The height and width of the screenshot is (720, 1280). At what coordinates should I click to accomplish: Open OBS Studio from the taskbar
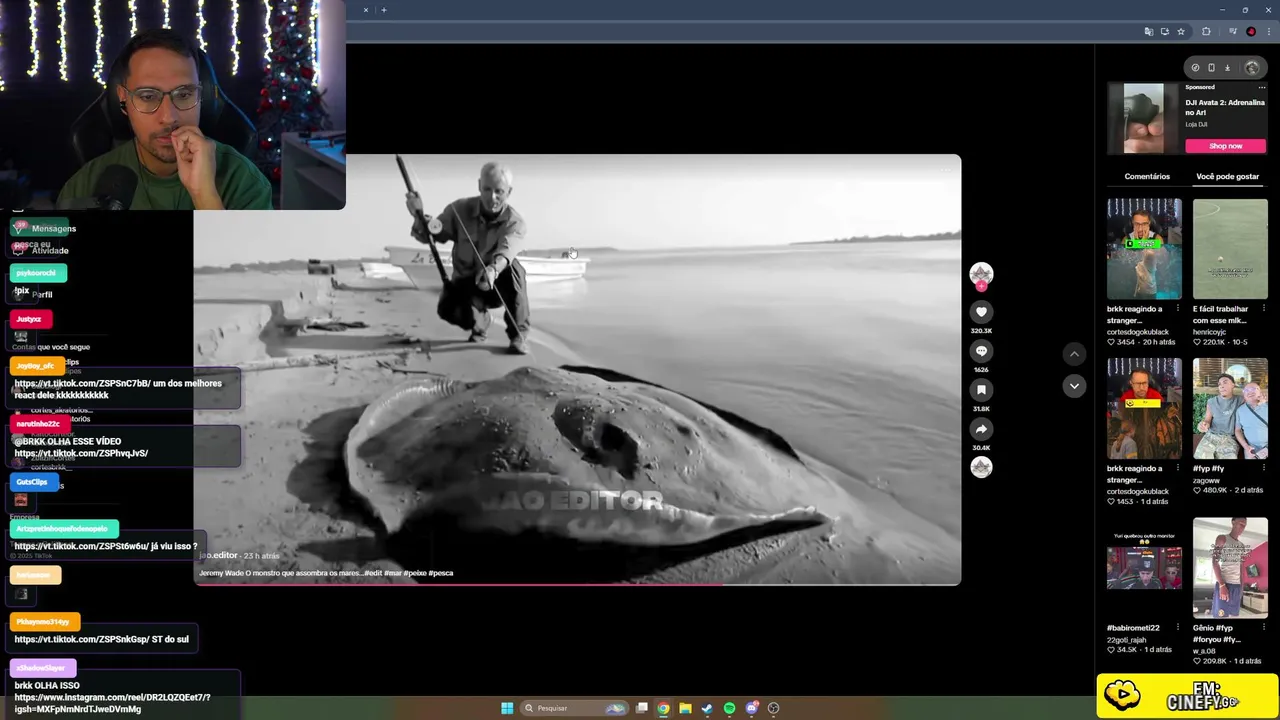774,708
